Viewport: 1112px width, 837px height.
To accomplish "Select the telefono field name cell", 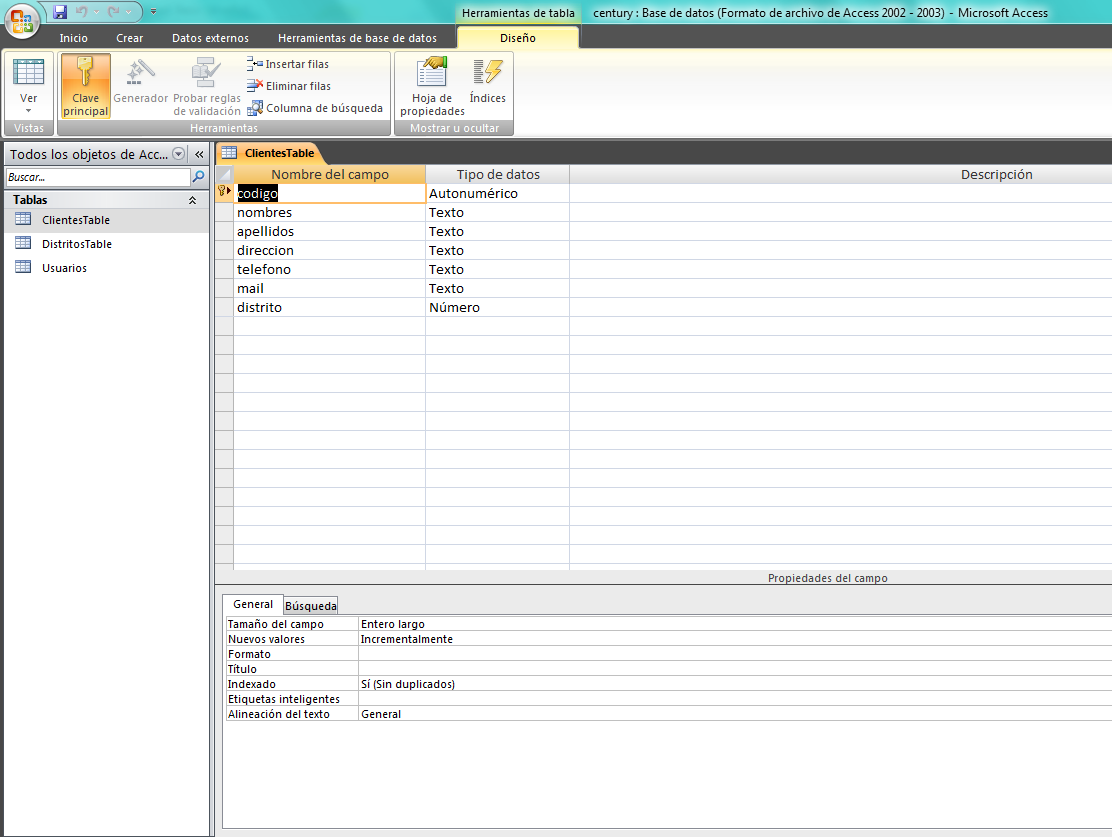I will click(x=330, y=270).
